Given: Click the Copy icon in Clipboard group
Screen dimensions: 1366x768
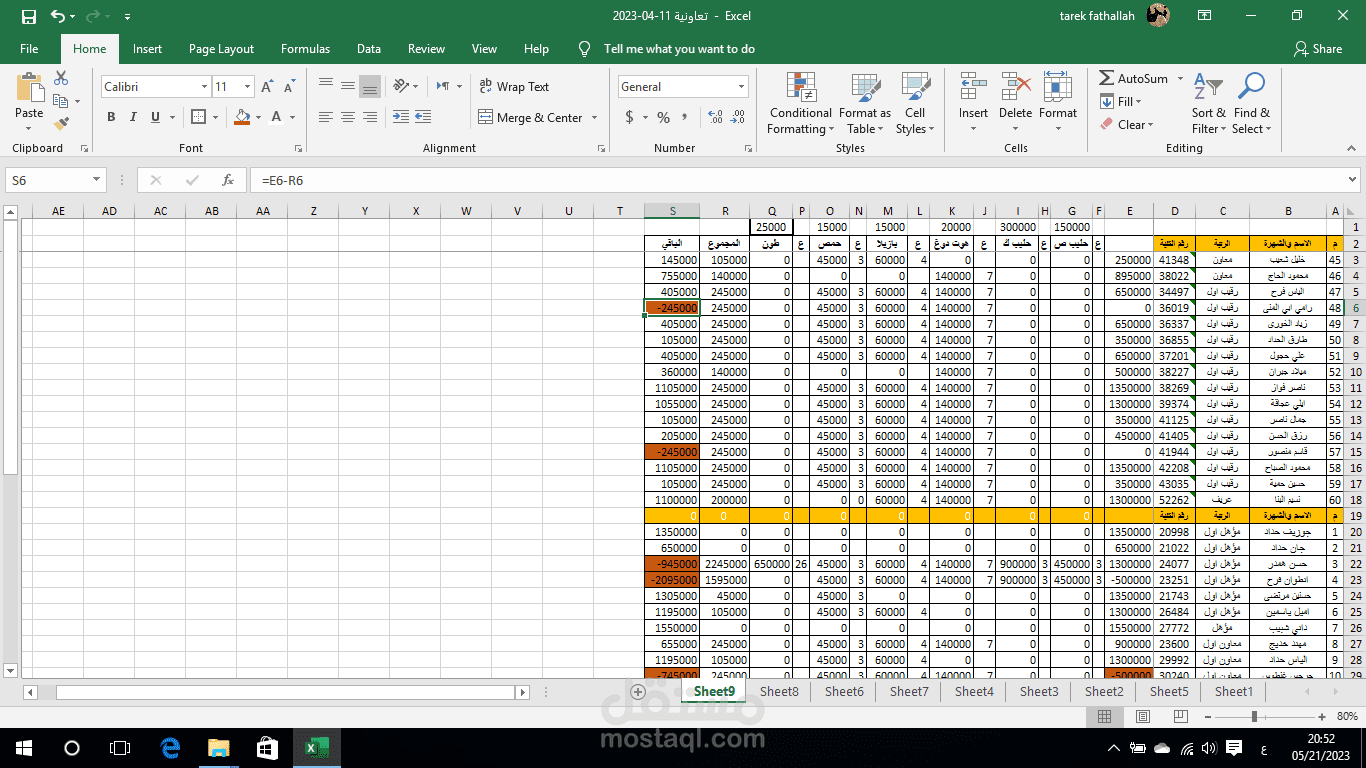Looking at the screenshot, I should pos(61,101).
